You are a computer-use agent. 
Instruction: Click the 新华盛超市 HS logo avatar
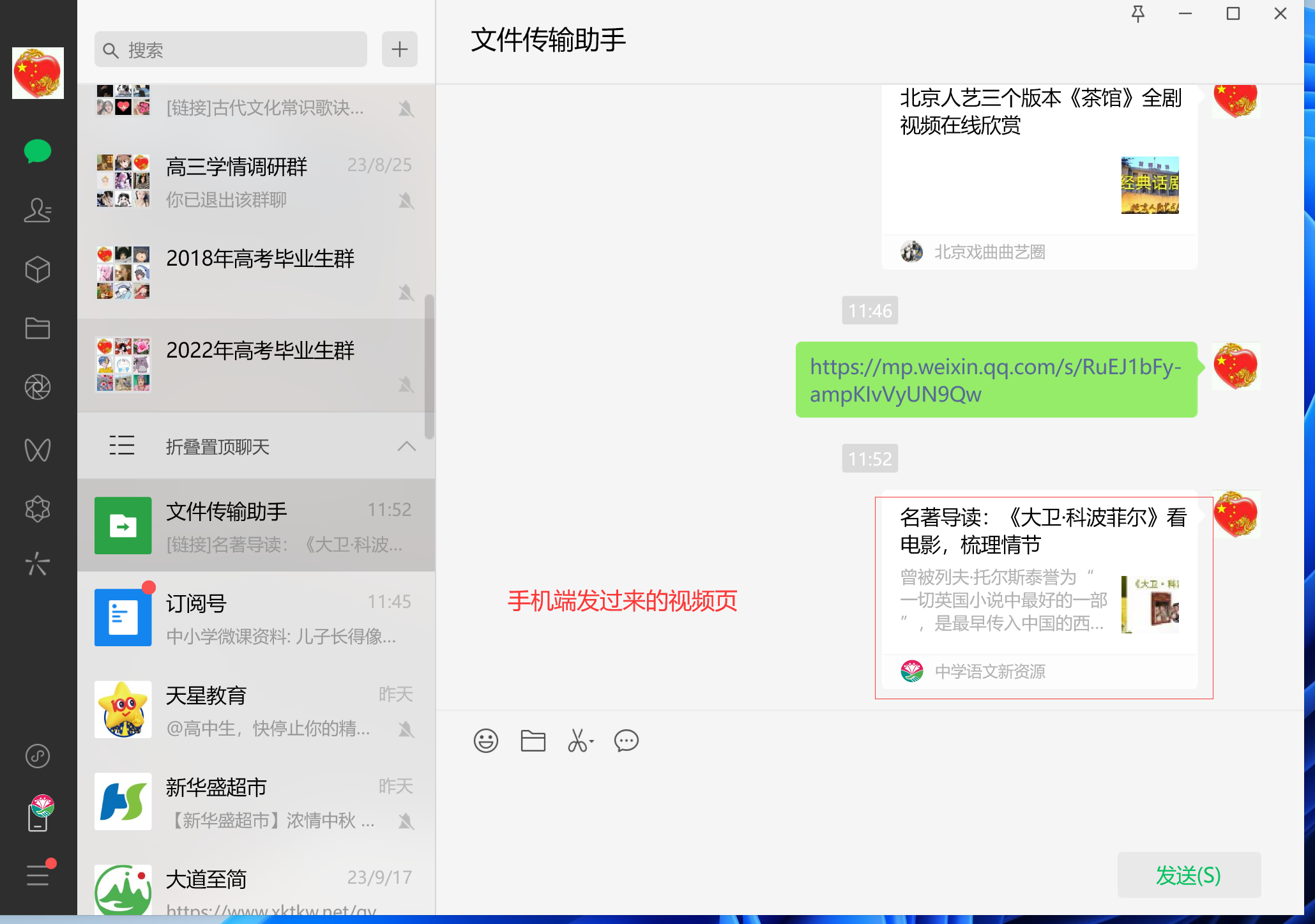(x=123, y=801)
